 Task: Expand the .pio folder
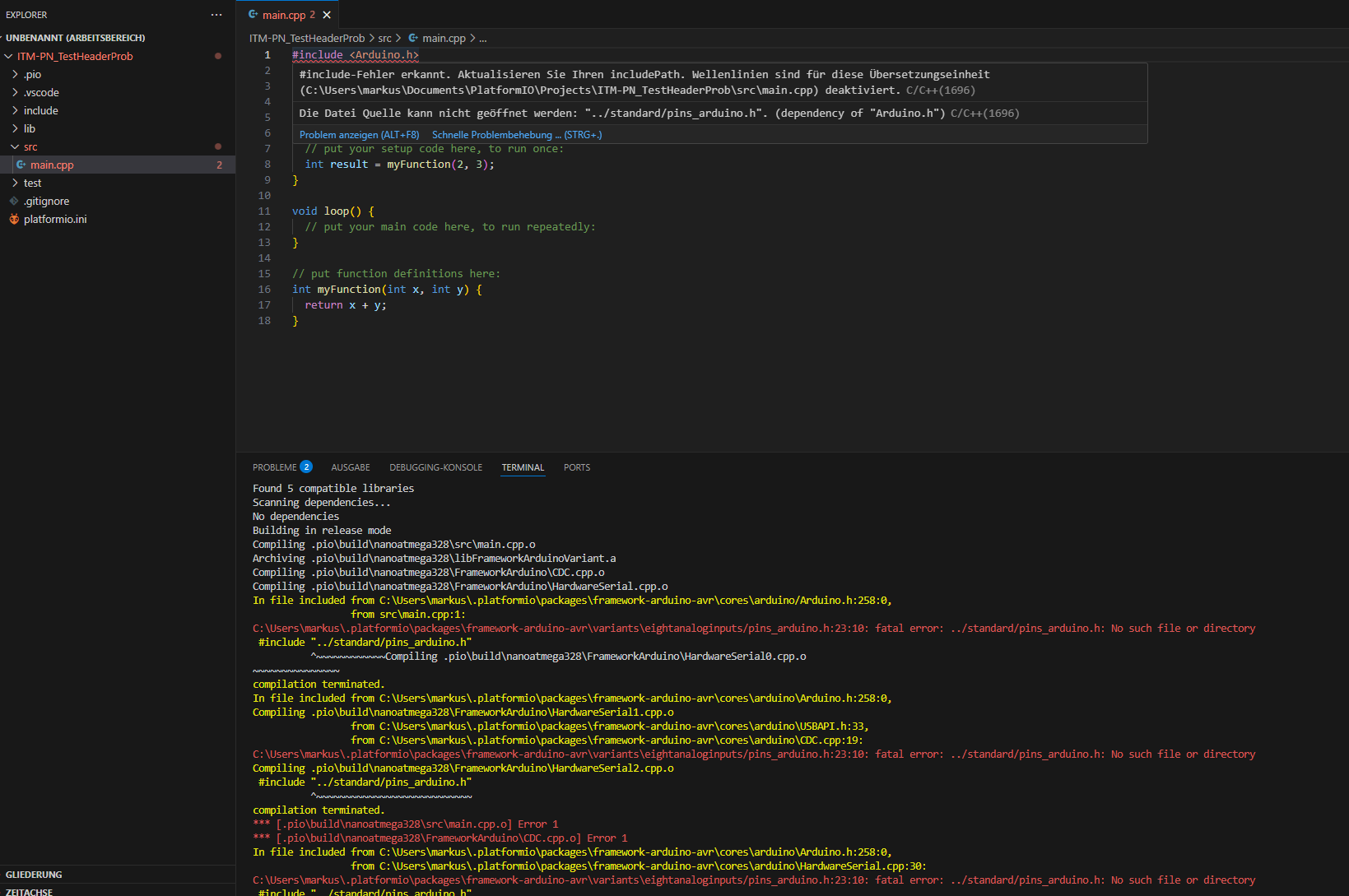pyautogui.click(x=15, y=75)
